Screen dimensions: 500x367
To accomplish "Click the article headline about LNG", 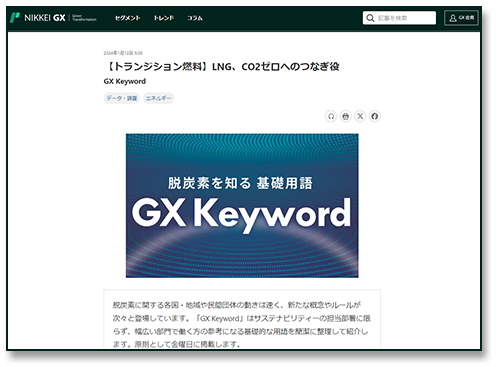I will tap(222, 67).
